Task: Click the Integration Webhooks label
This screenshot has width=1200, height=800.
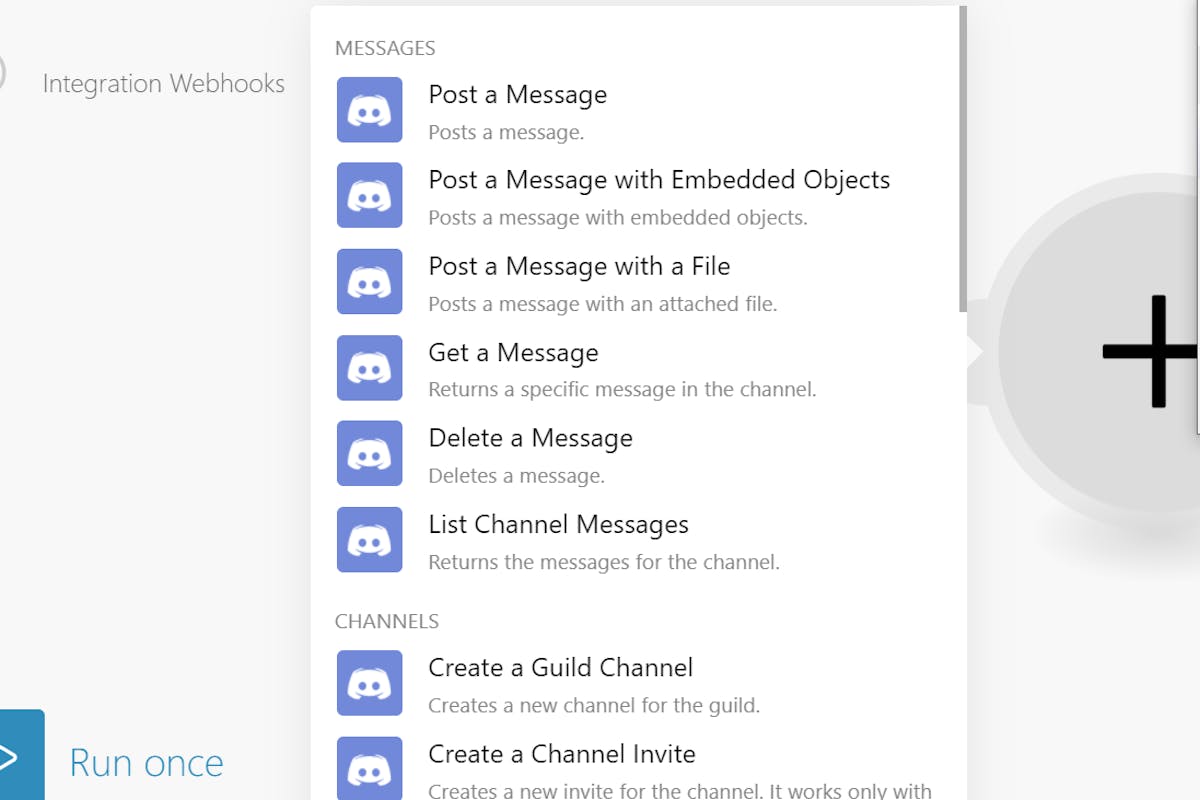Action: click(x=163, y=84)
